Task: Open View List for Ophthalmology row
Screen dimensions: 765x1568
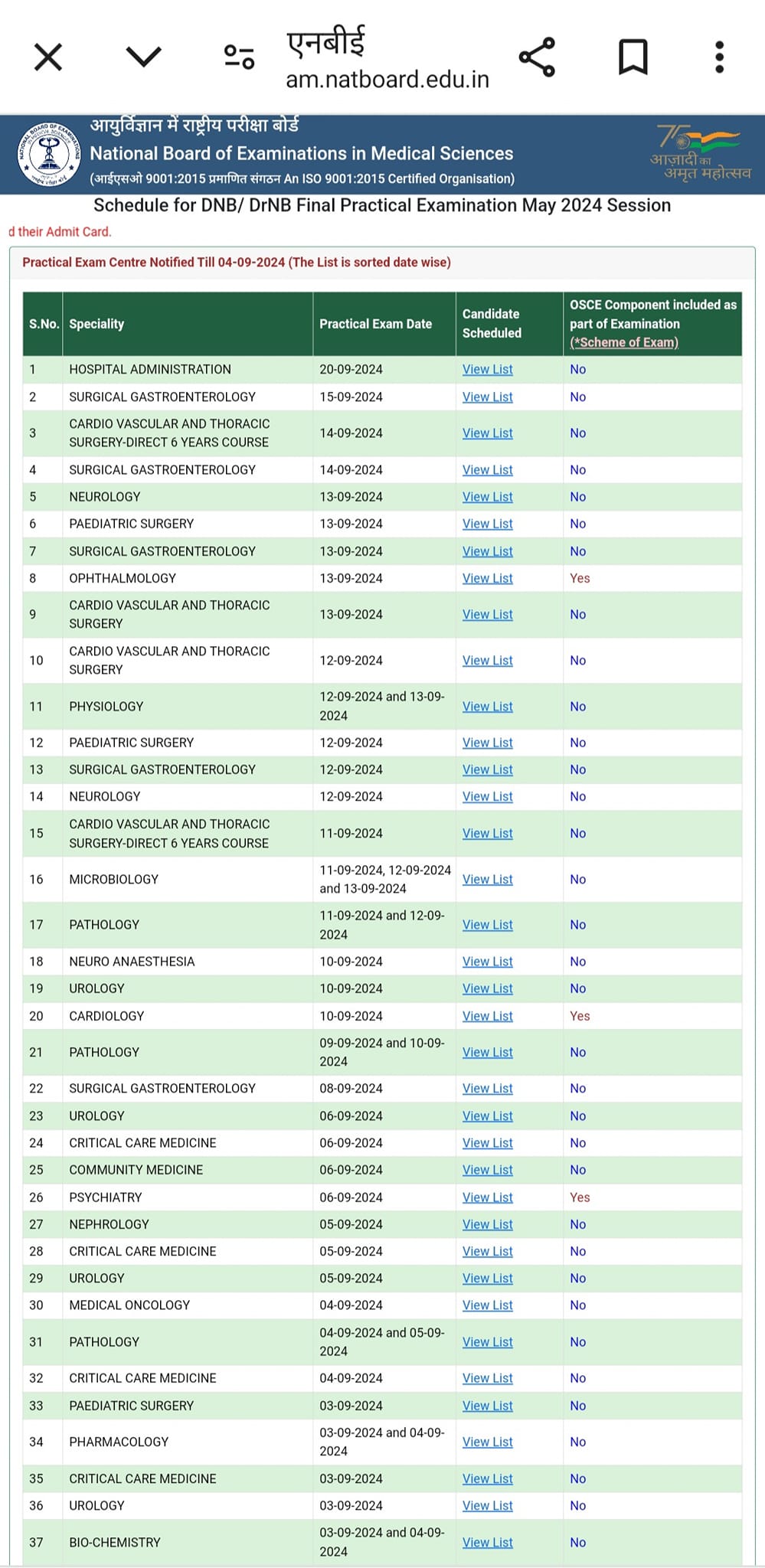Action: click(488, 578)
